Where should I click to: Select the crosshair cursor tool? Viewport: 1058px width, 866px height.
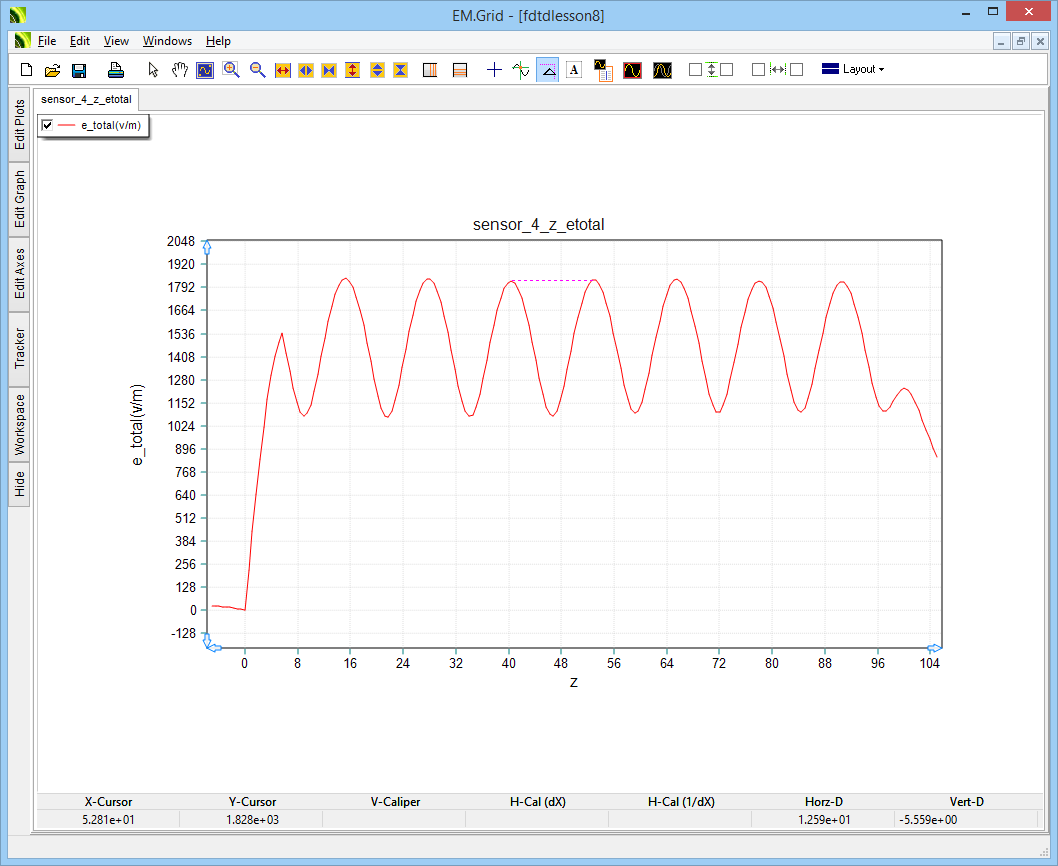click(494, 70)
